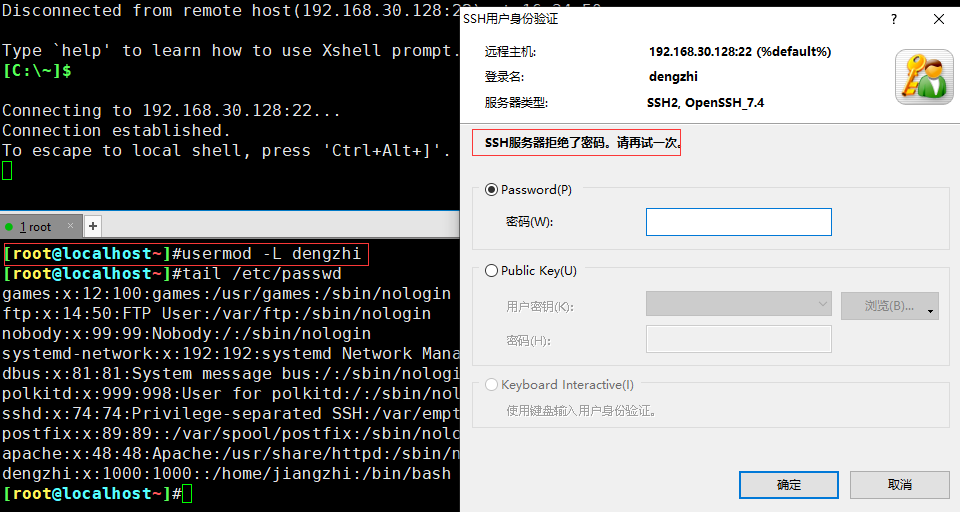Viewport: 960px width, 512px height.
Task: Expand the 浏览(B) button dropdown arrow
Action: click(x=931, y=311)
